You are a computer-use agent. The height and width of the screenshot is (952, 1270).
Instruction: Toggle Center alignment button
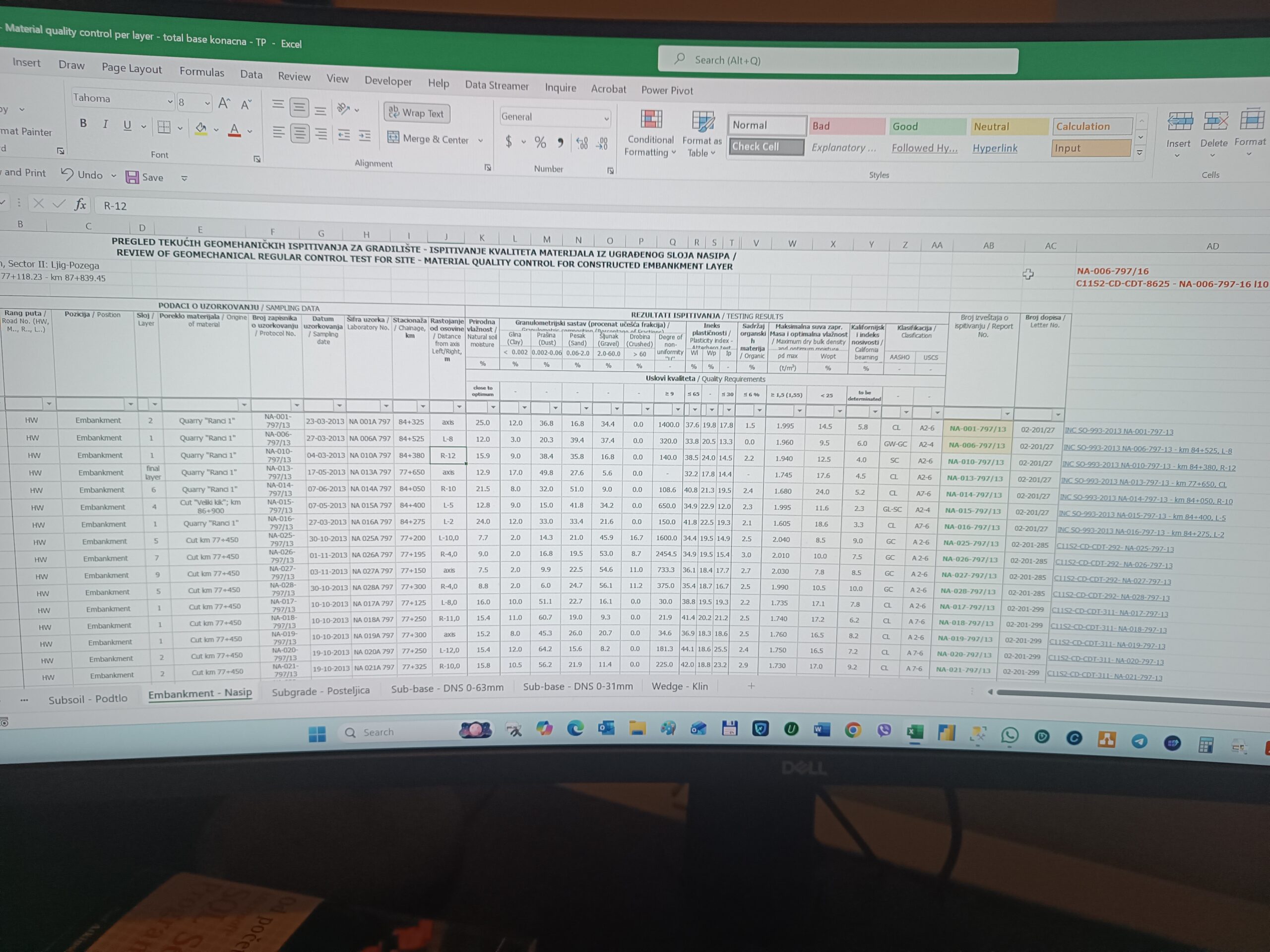tap(299, 133)
